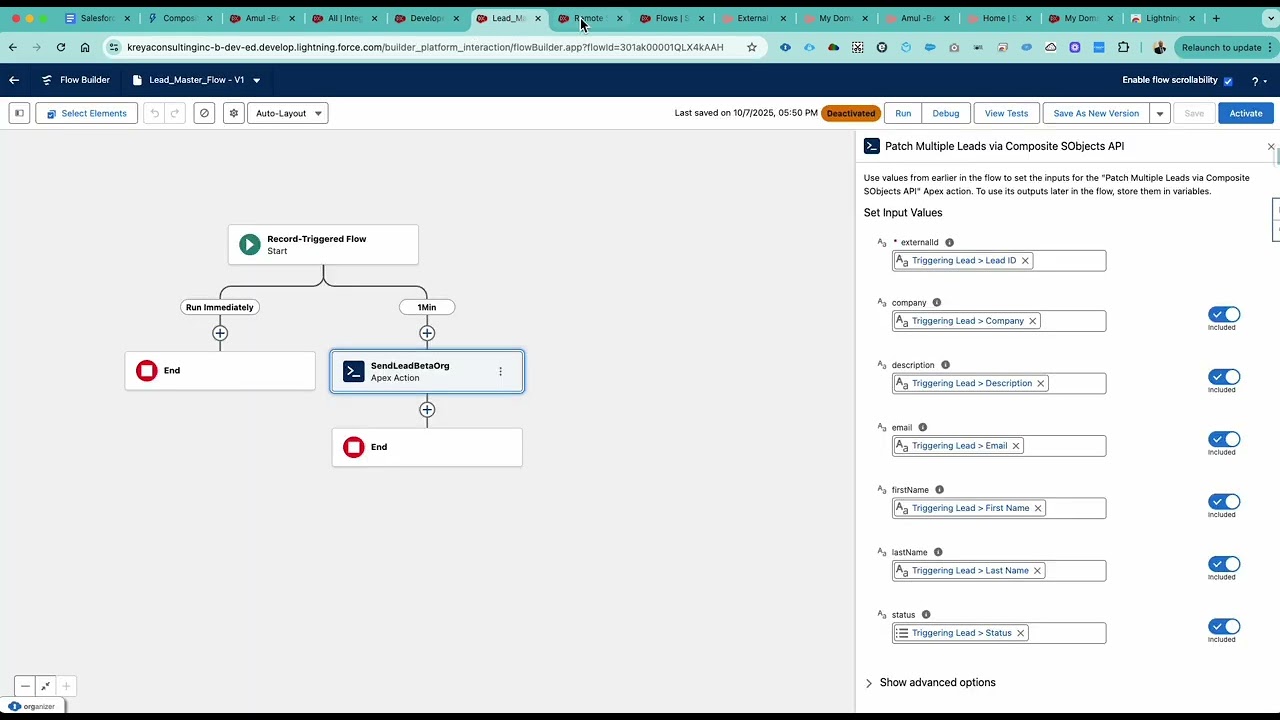Image resolution: width=1280 pixels, height=720 pixels.
Task: Toggle status Included switch
Action: 1224,627
